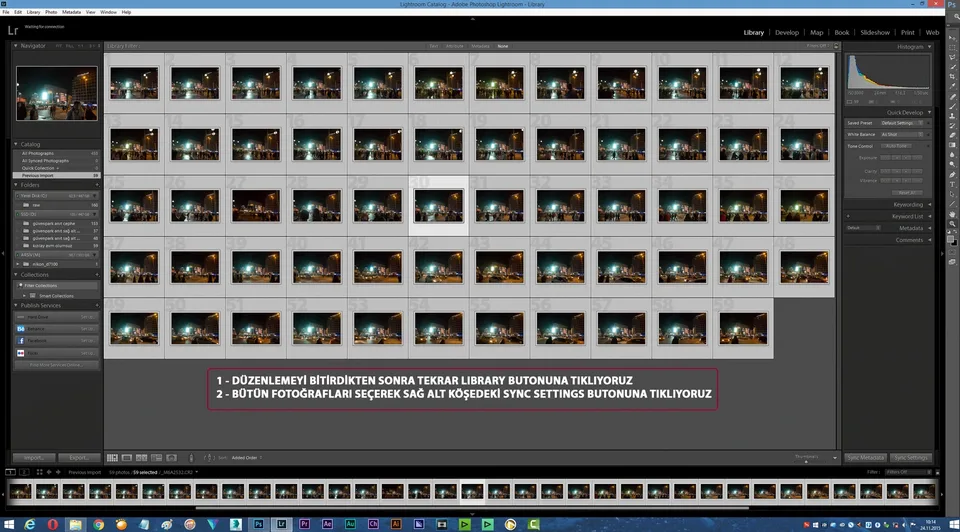Click the Sync Metadata button

pyautogui.click(x=866, y=457)
